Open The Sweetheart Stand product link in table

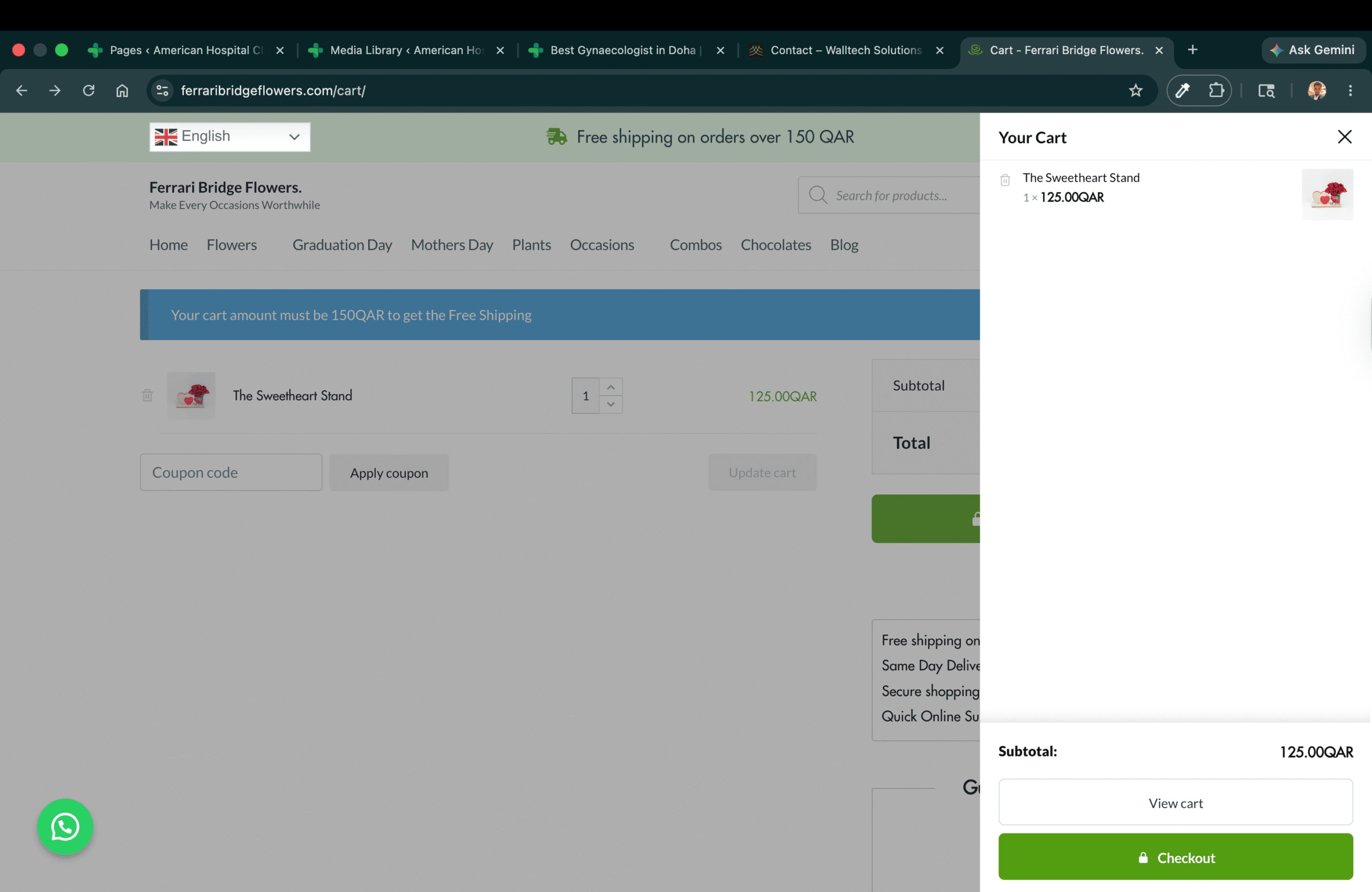[x=292, y=395]
